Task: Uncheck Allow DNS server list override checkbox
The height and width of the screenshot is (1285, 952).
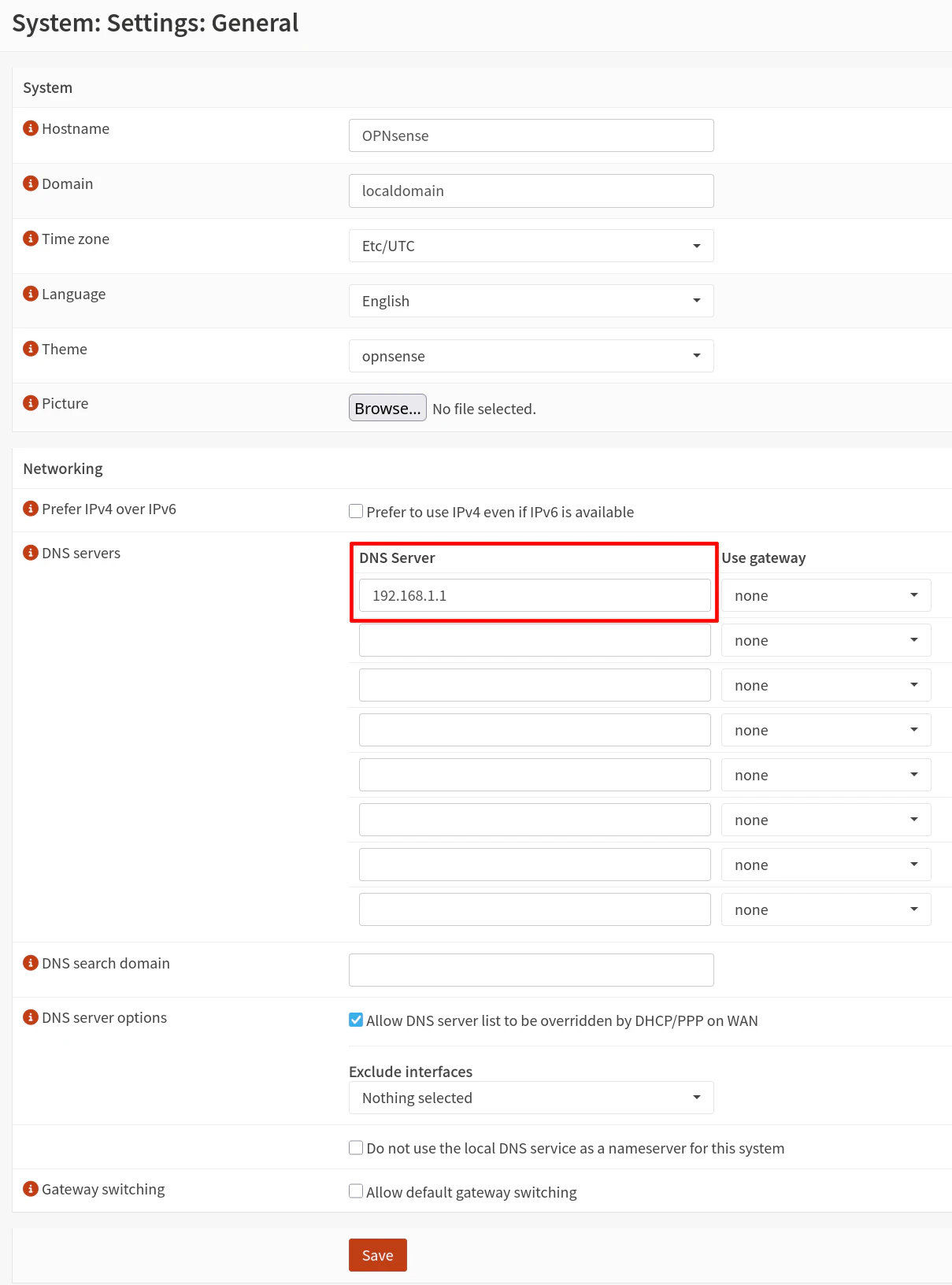Action: pyautogui.click(x=356, y=1020)
